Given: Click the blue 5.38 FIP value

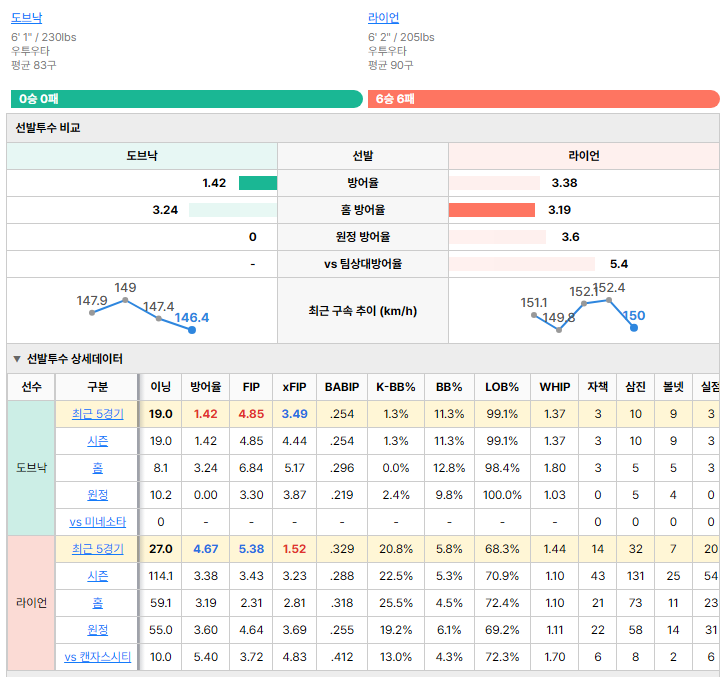Looking at the screenshot, I should click(x=251, y=549).
